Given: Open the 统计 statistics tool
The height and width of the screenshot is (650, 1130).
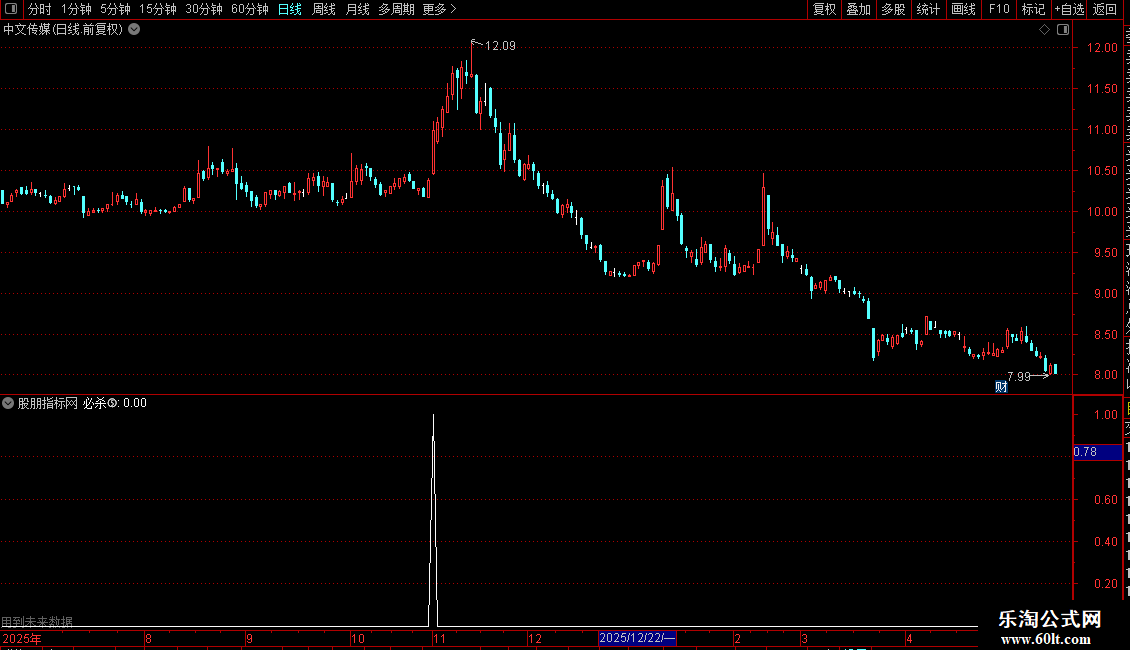Looking at the screenshot, I should pos(927,9).
